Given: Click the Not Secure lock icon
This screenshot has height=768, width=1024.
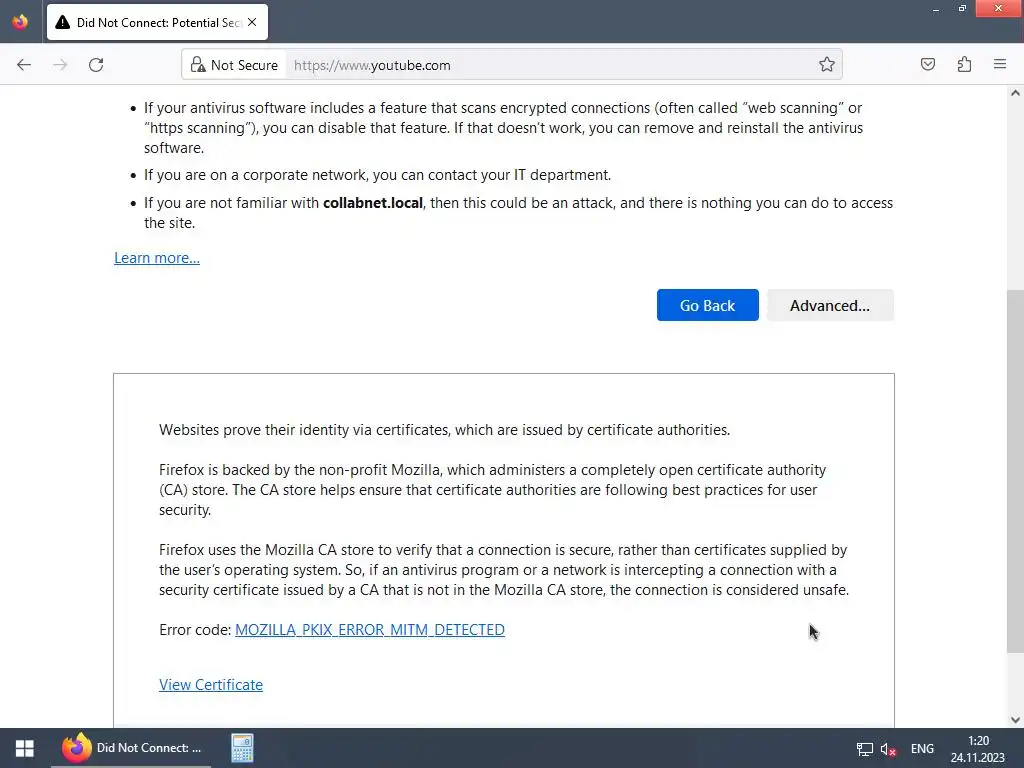Looking at the screenshot, I should (x=197, y=65).
